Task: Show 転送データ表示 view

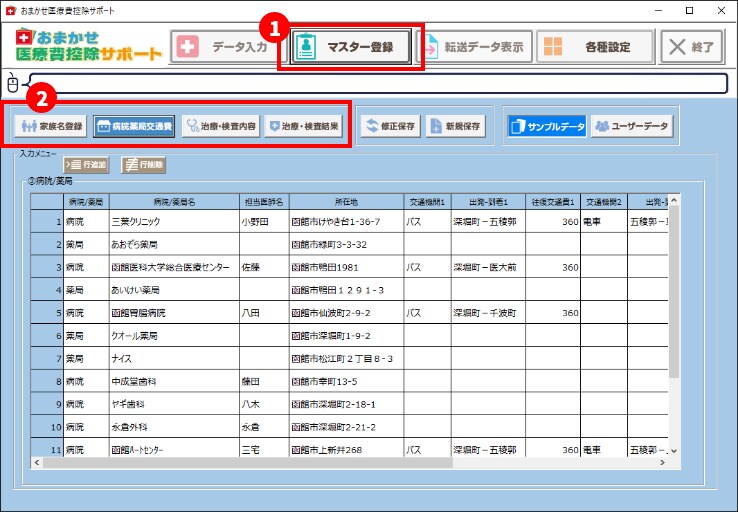Action: click(x=474, y=47)
